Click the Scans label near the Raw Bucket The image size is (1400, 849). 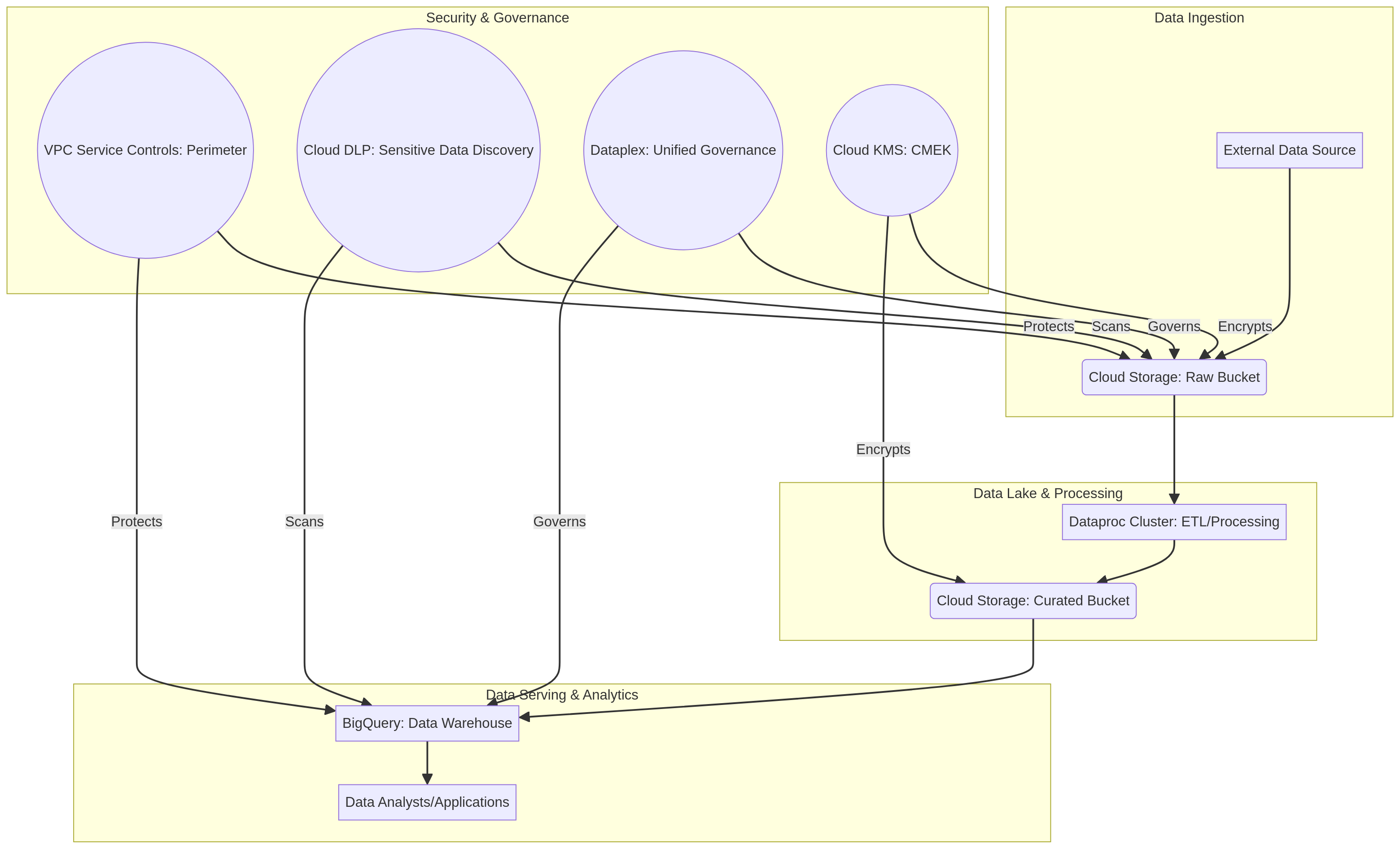[1111, 326]
